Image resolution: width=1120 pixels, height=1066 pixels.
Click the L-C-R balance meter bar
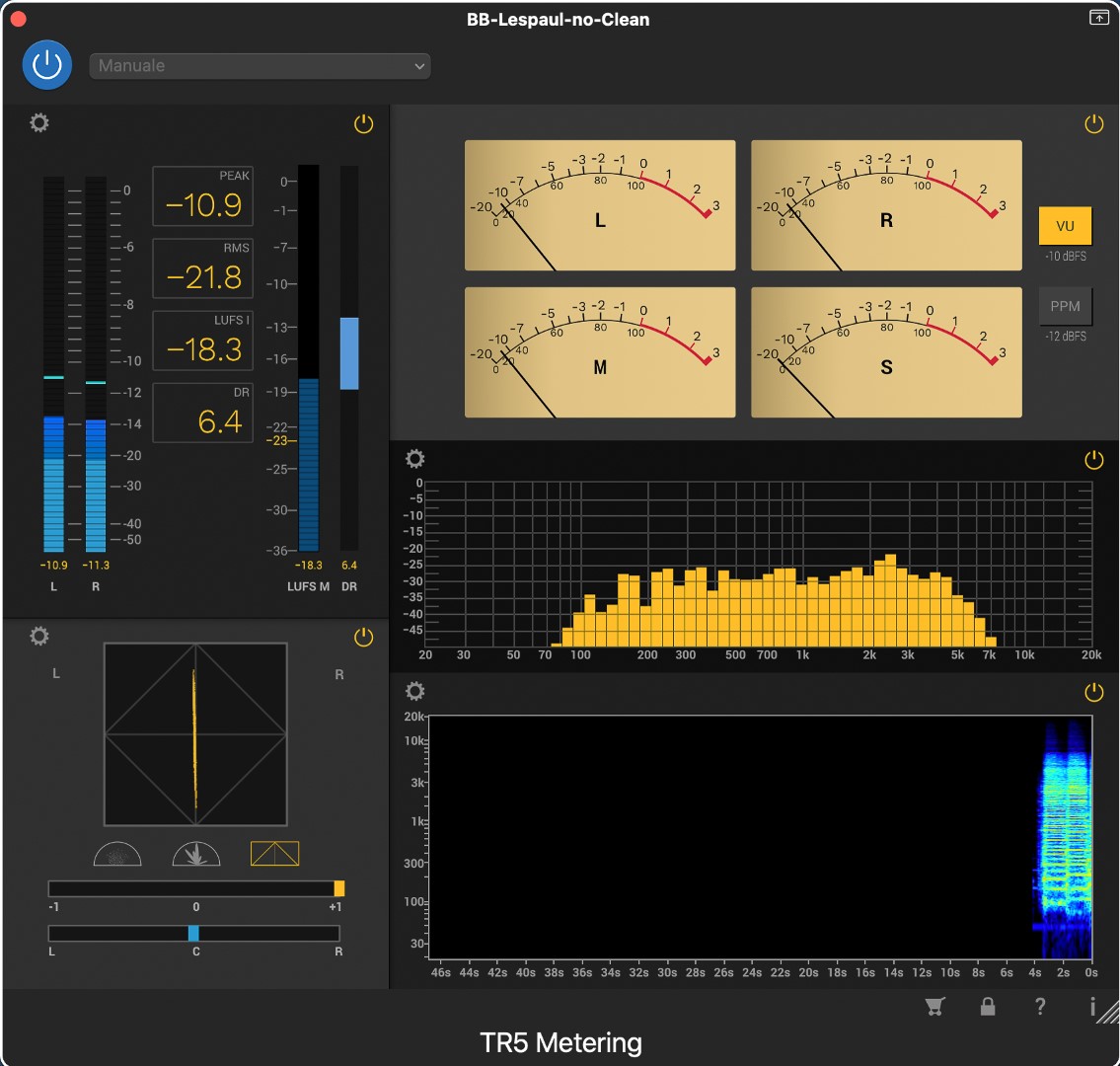coord(194,933)
